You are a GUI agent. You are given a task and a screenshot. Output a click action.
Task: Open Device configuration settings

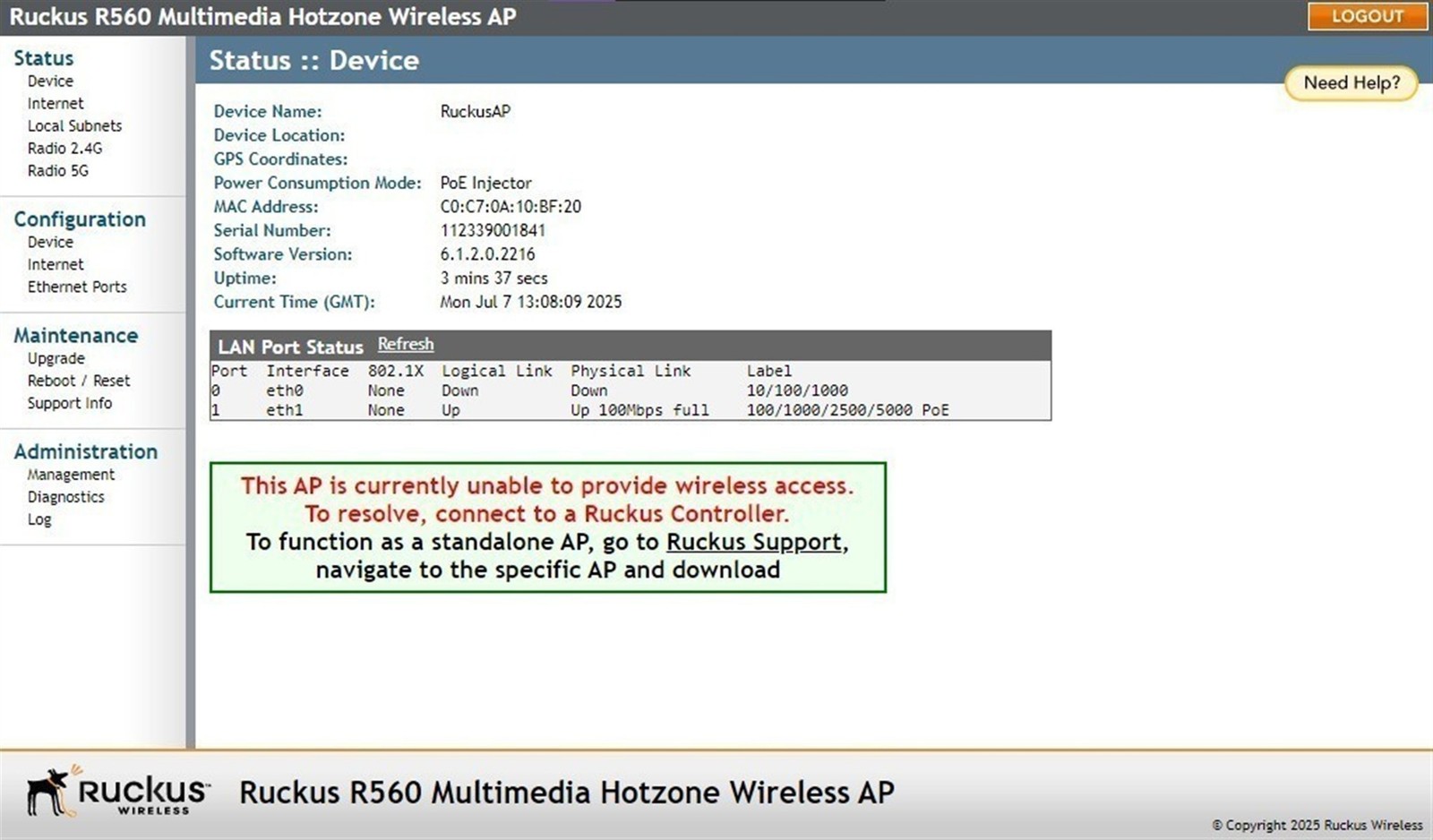50,242
